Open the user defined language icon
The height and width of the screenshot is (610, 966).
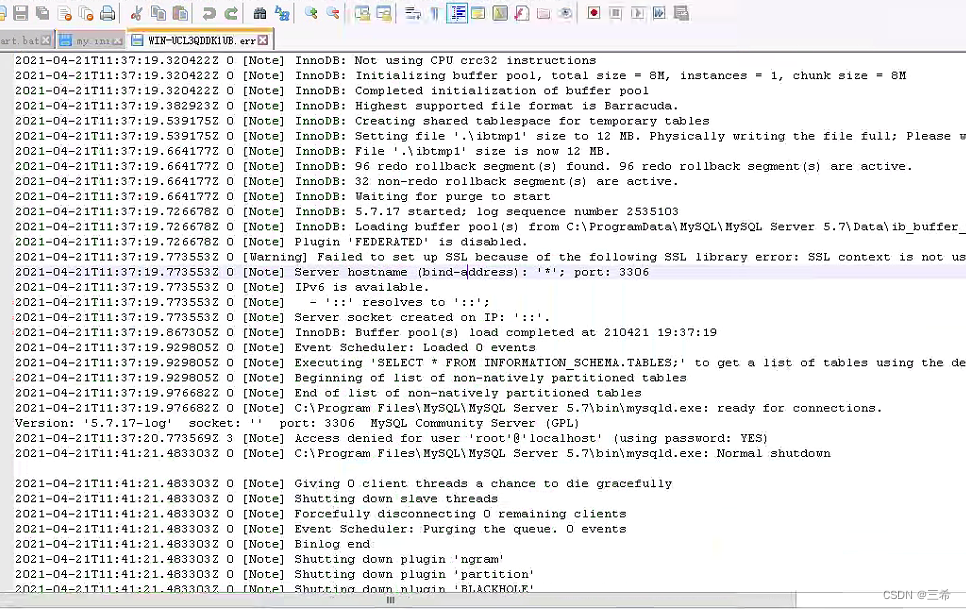pos(478,13)
